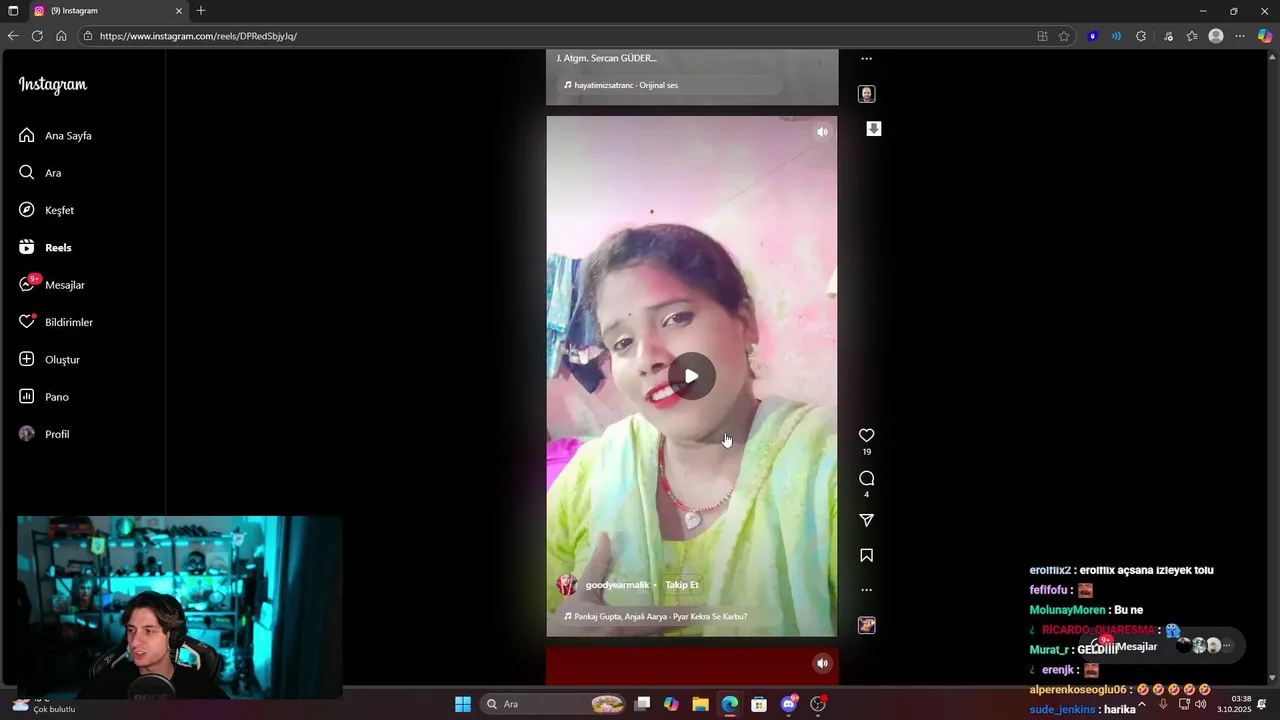Open Microsoft Store from the taskbar

(x=759, y=704)
